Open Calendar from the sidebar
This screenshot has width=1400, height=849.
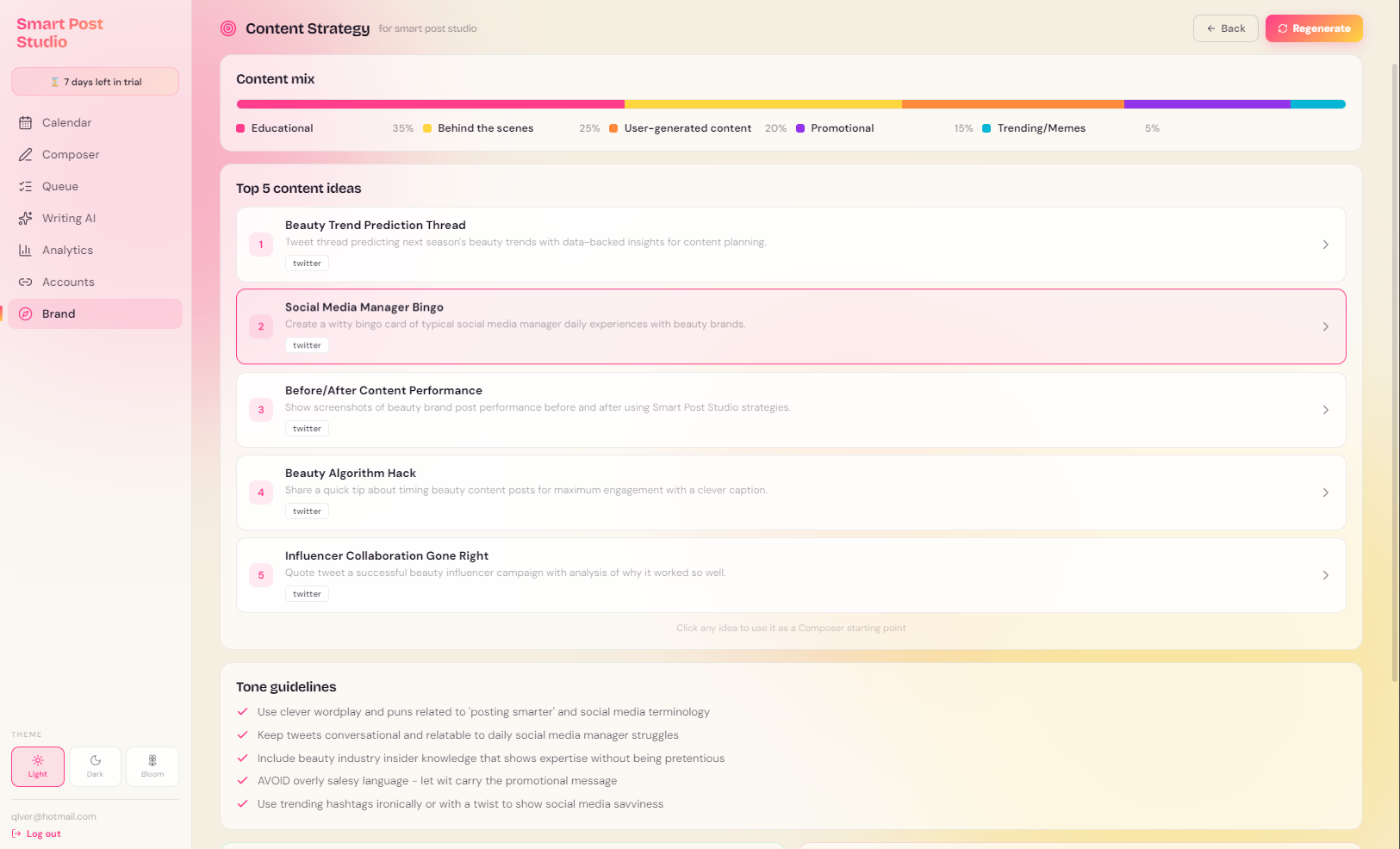tap(95, 123)
